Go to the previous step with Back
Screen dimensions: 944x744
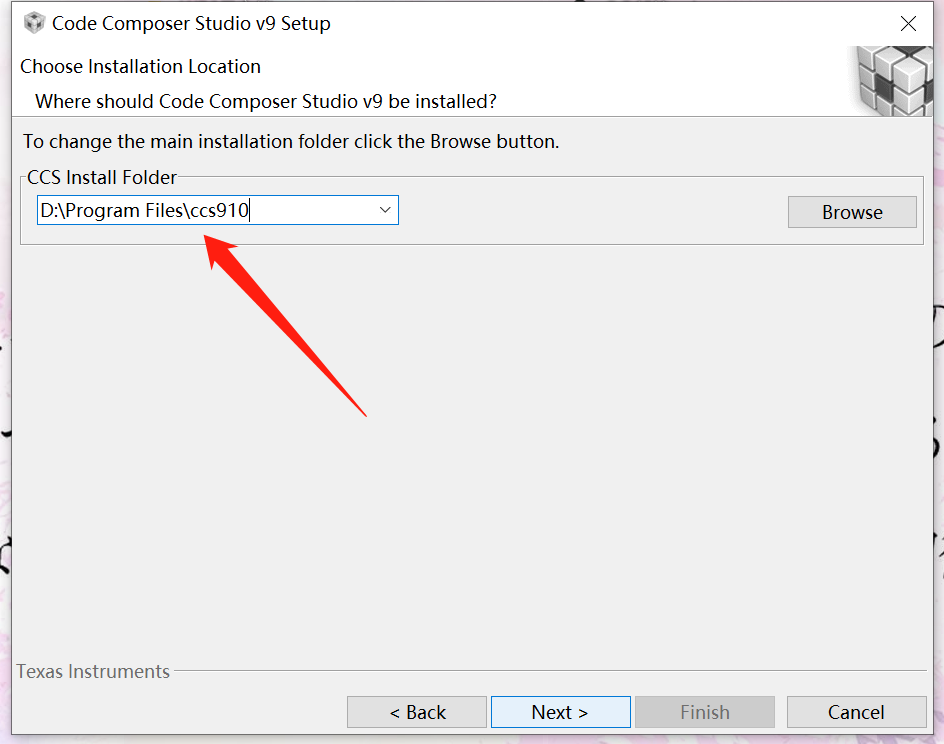(417, 712)
